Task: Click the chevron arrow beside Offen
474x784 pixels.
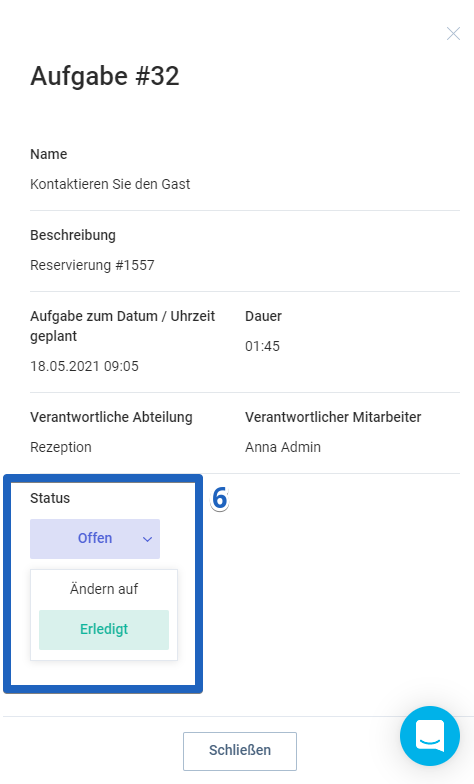Action: 147,539
